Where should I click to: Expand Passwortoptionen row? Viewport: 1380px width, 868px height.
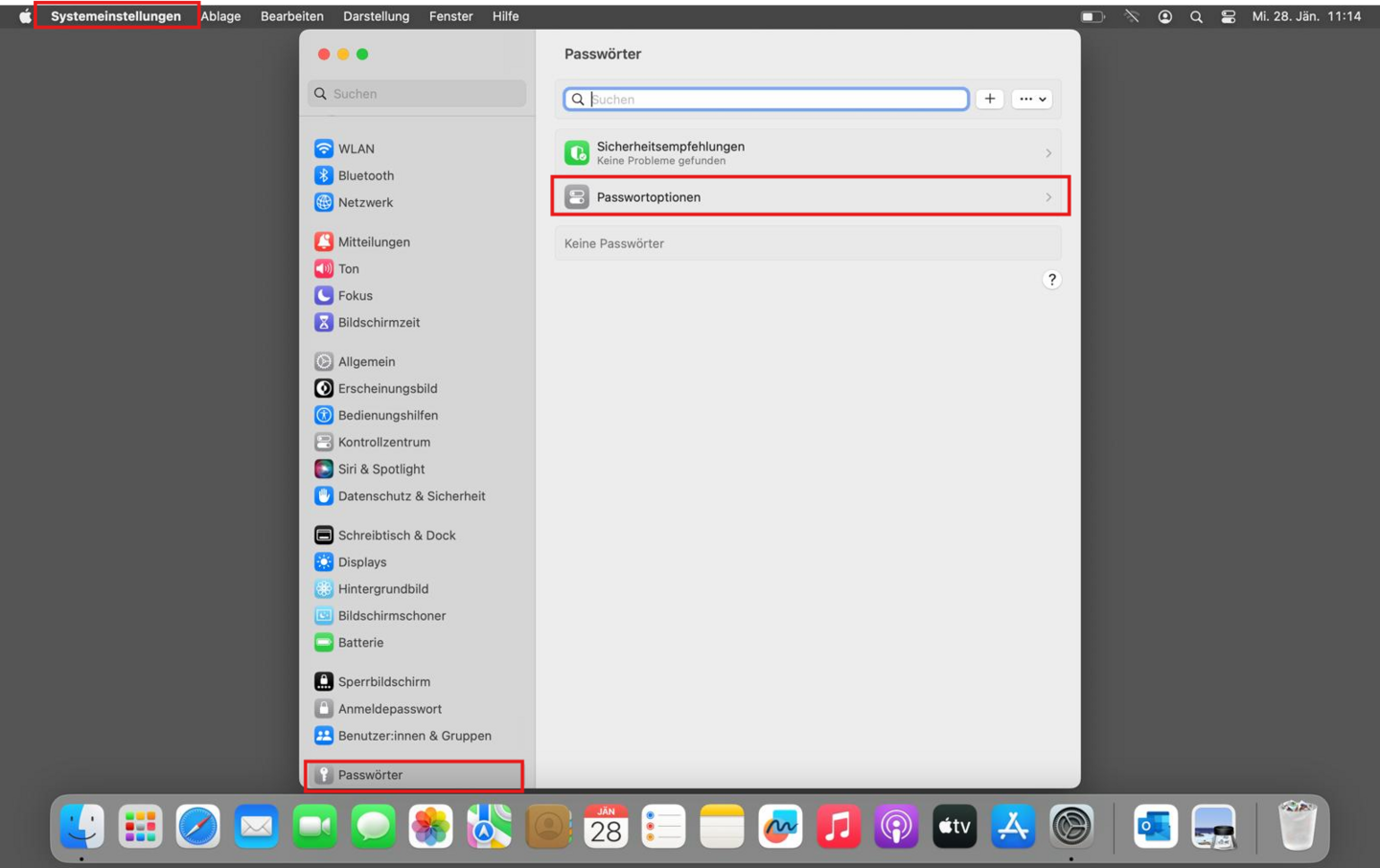point(810,196)
